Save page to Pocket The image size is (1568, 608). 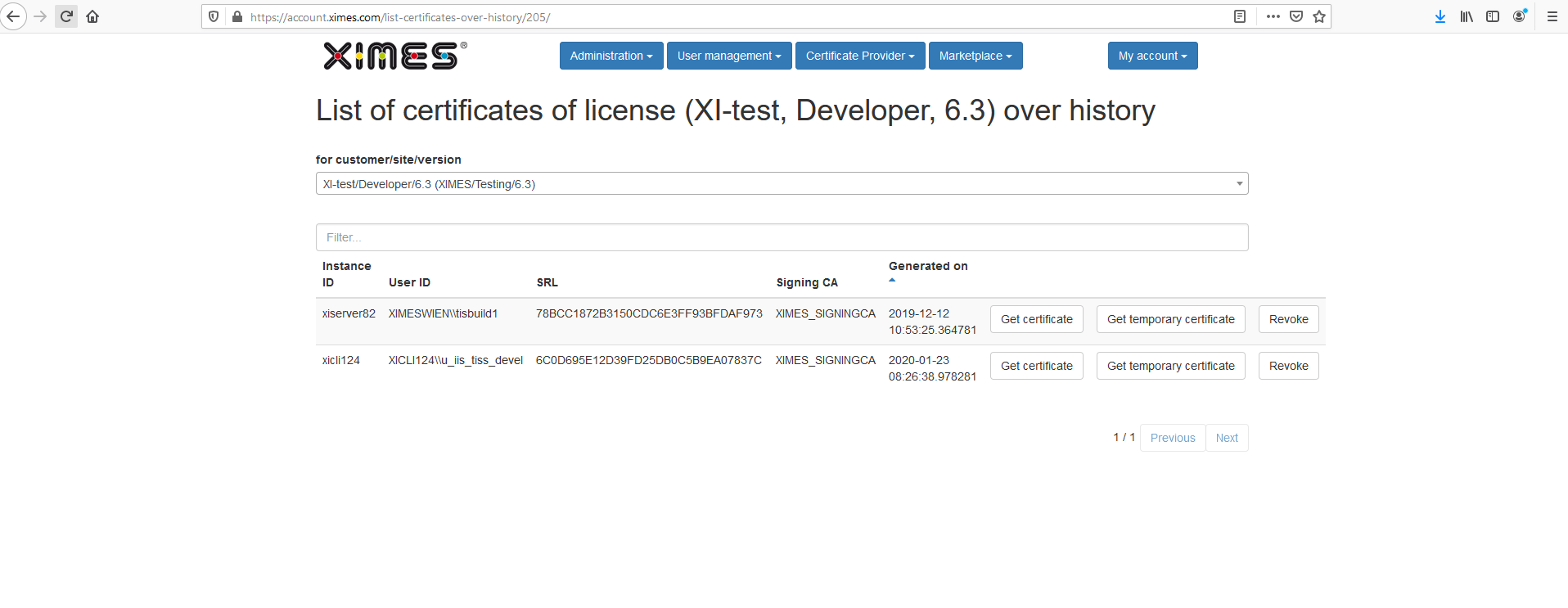pyautogui.click(x=1296, y=16)
